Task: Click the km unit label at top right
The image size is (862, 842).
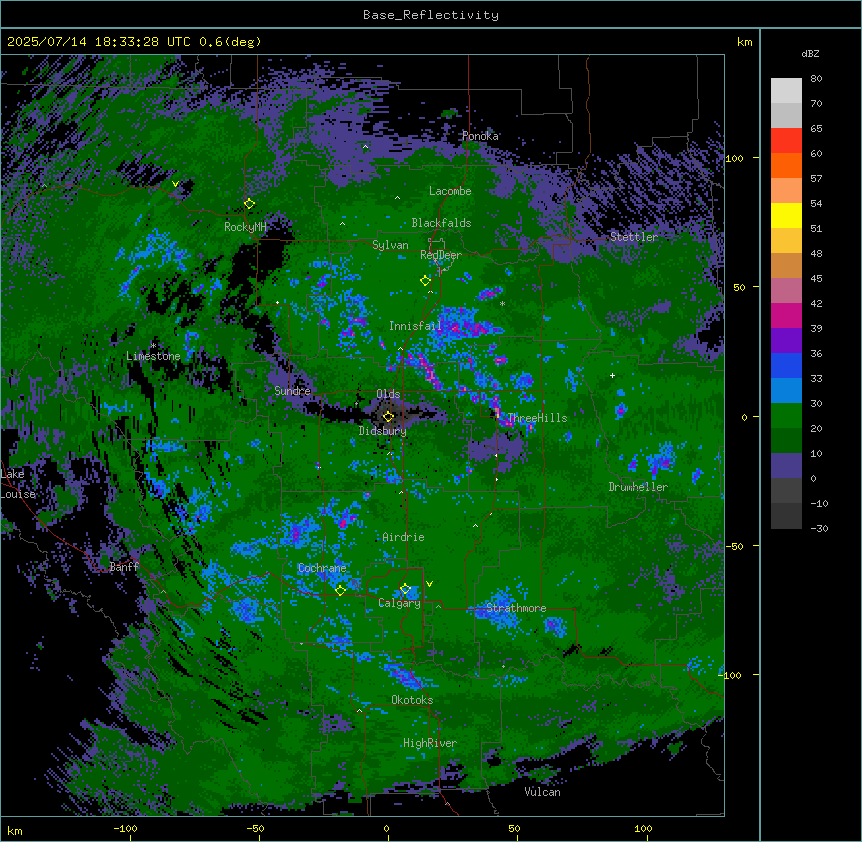Action: click(x=745, y=42)
